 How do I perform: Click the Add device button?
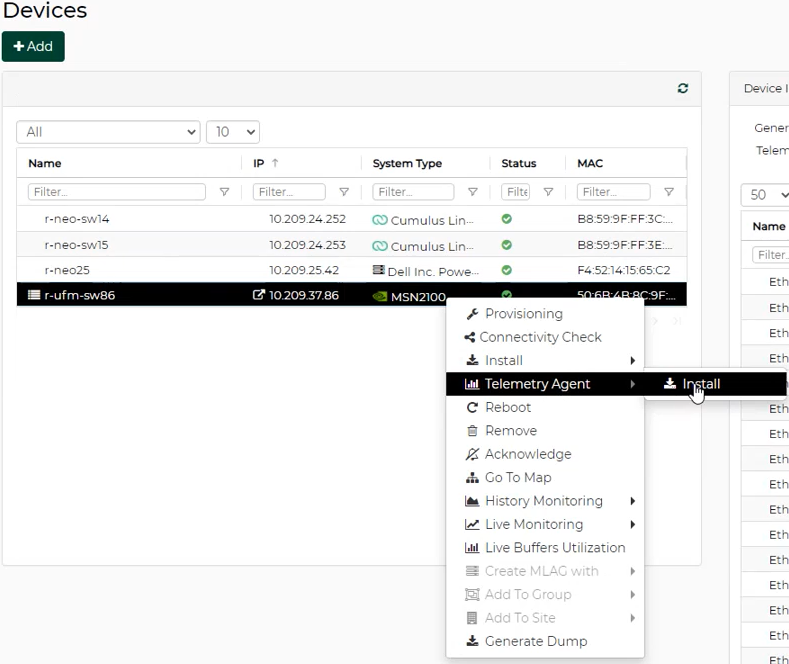33,47
